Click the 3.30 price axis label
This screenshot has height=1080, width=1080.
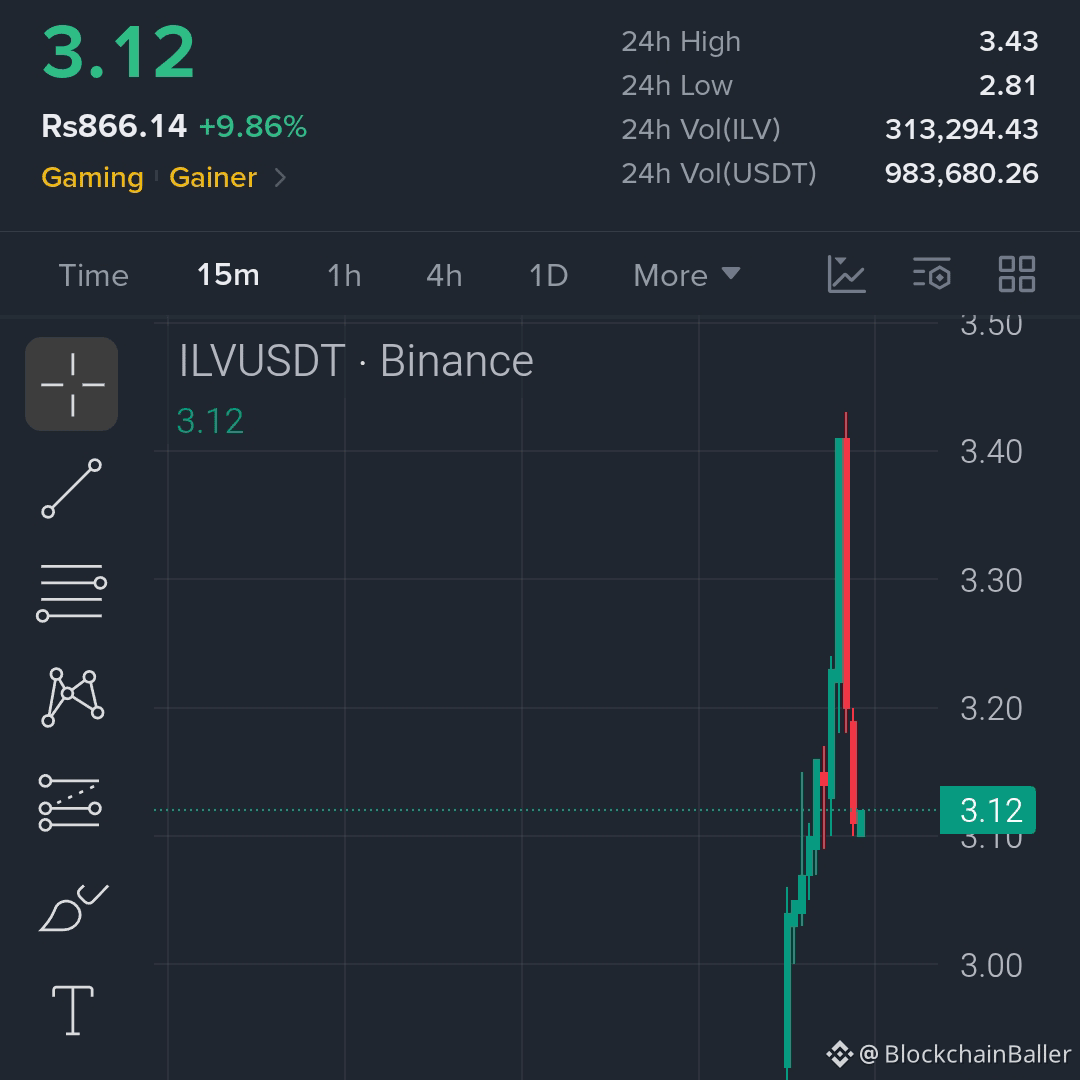991,581
